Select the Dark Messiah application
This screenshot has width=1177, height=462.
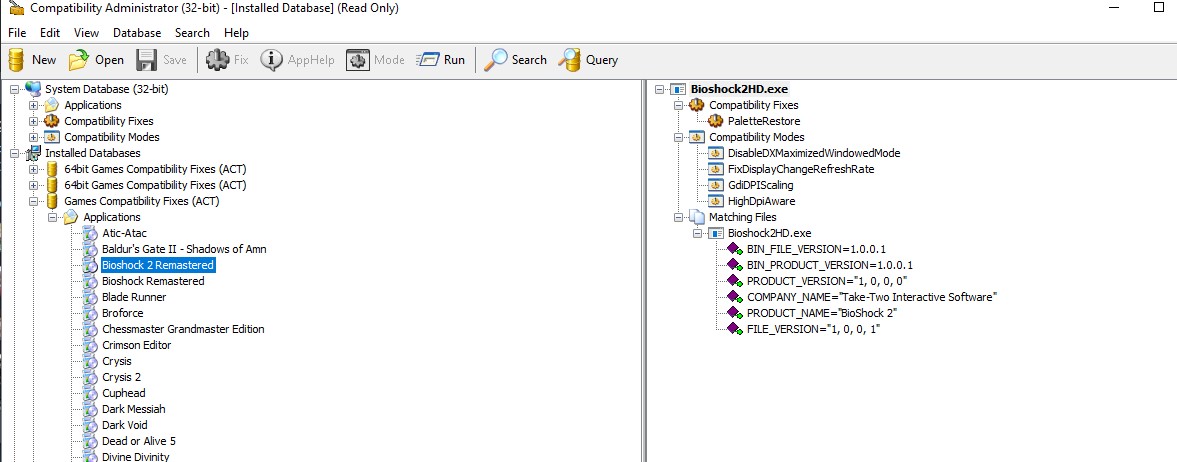134,409
